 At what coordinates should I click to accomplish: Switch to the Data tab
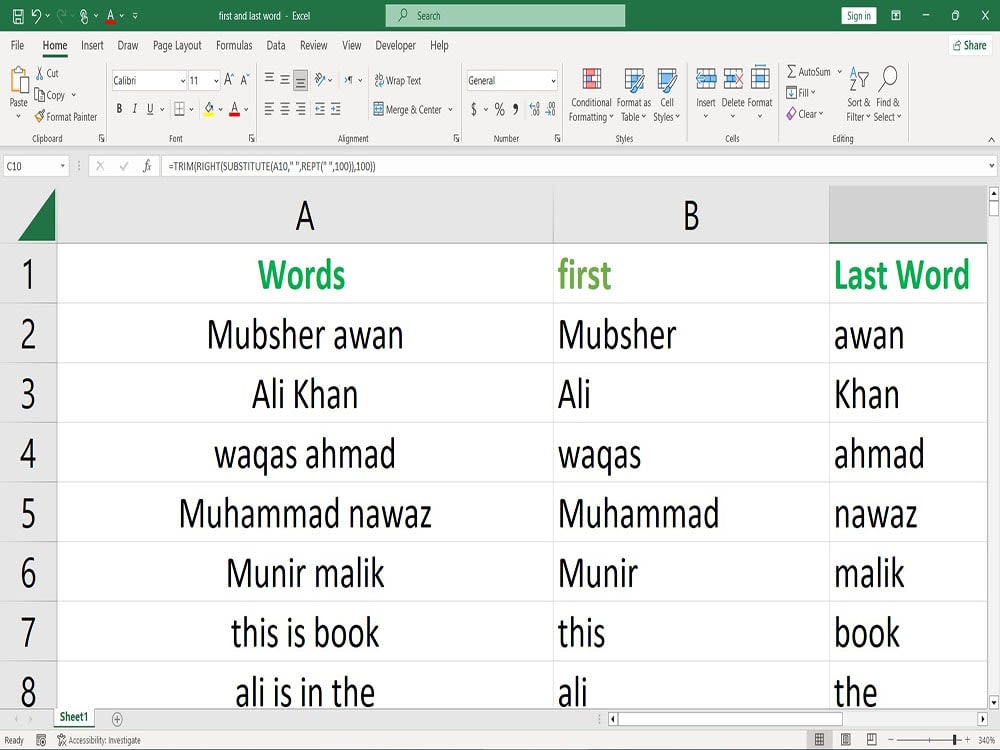click(276, 45)
